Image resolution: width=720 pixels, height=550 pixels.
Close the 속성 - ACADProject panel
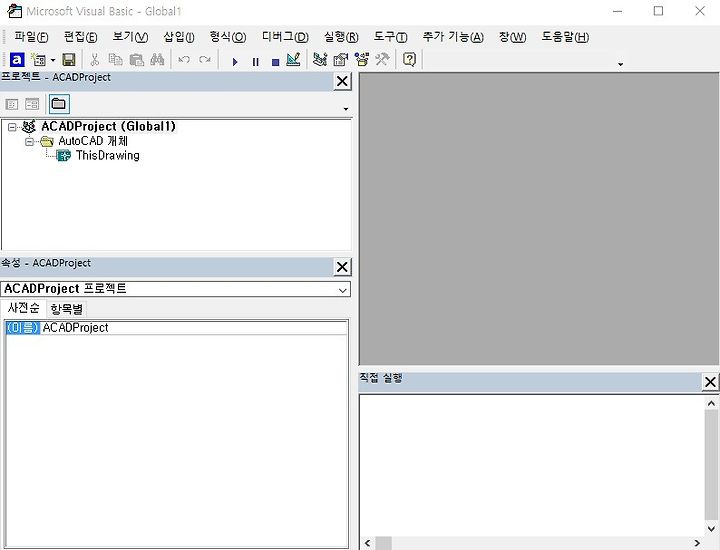[x=342, y=267]
